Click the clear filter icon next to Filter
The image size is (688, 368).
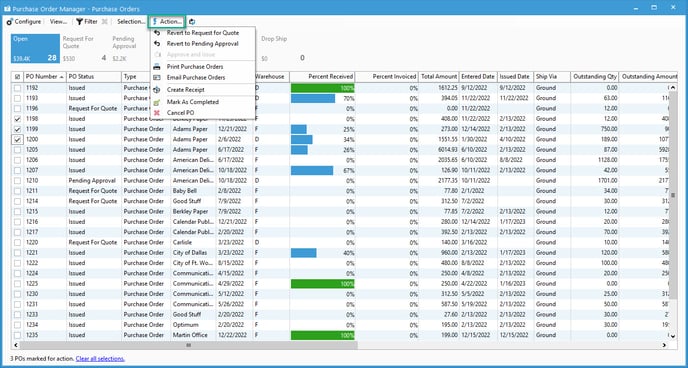pyautogui.click(x=104, y=21)
